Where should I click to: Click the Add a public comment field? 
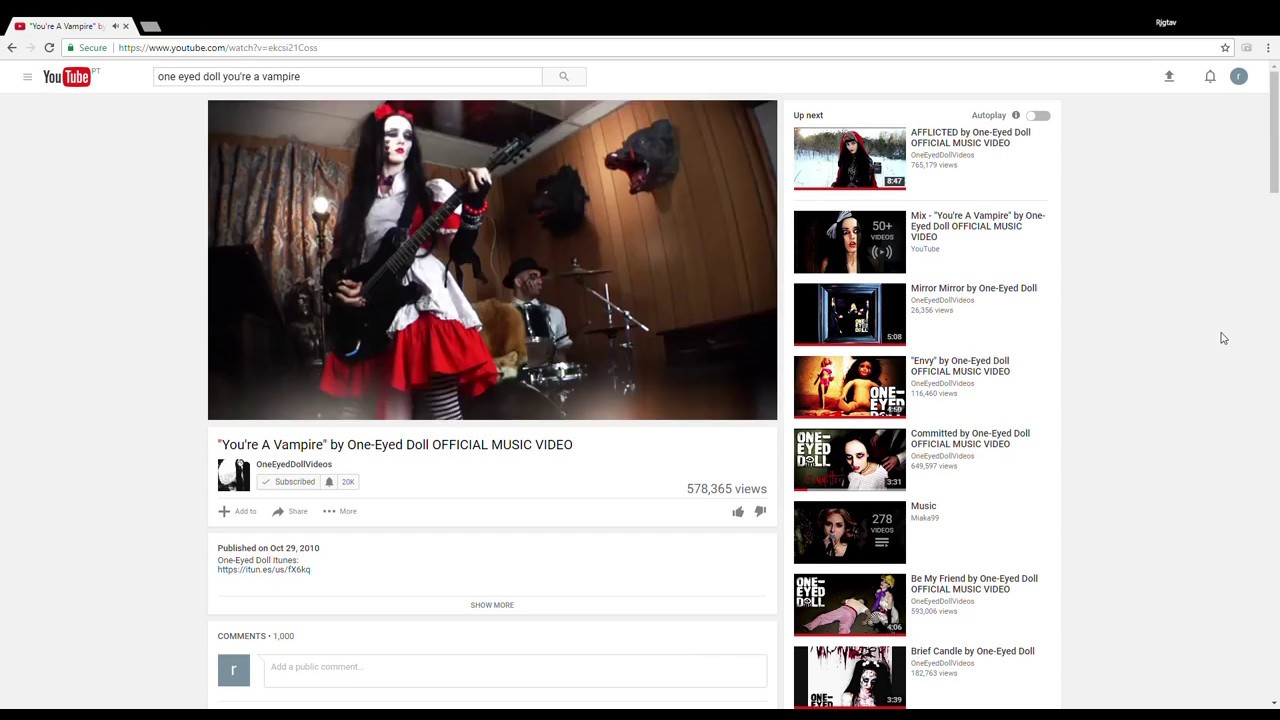[515, 671]
